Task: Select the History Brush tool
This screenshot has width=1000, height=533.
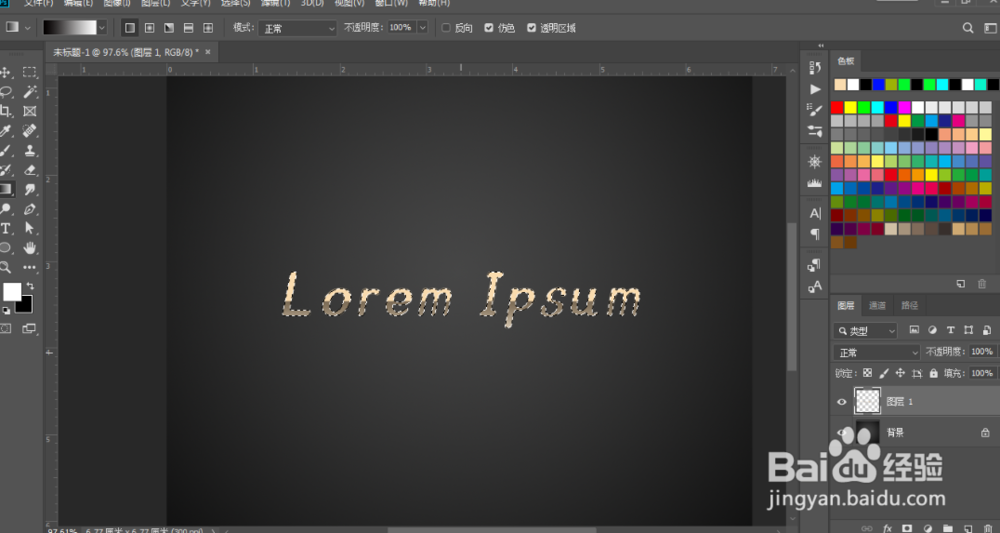Action: click(6, 170)
